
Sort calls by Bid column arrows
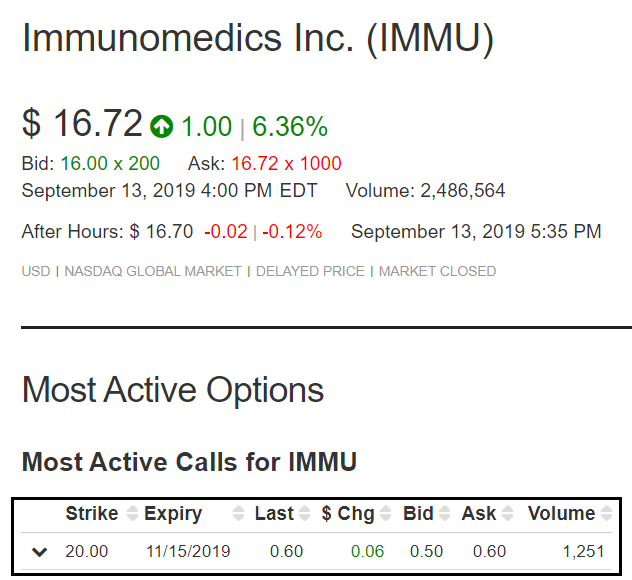click(445, 513)
